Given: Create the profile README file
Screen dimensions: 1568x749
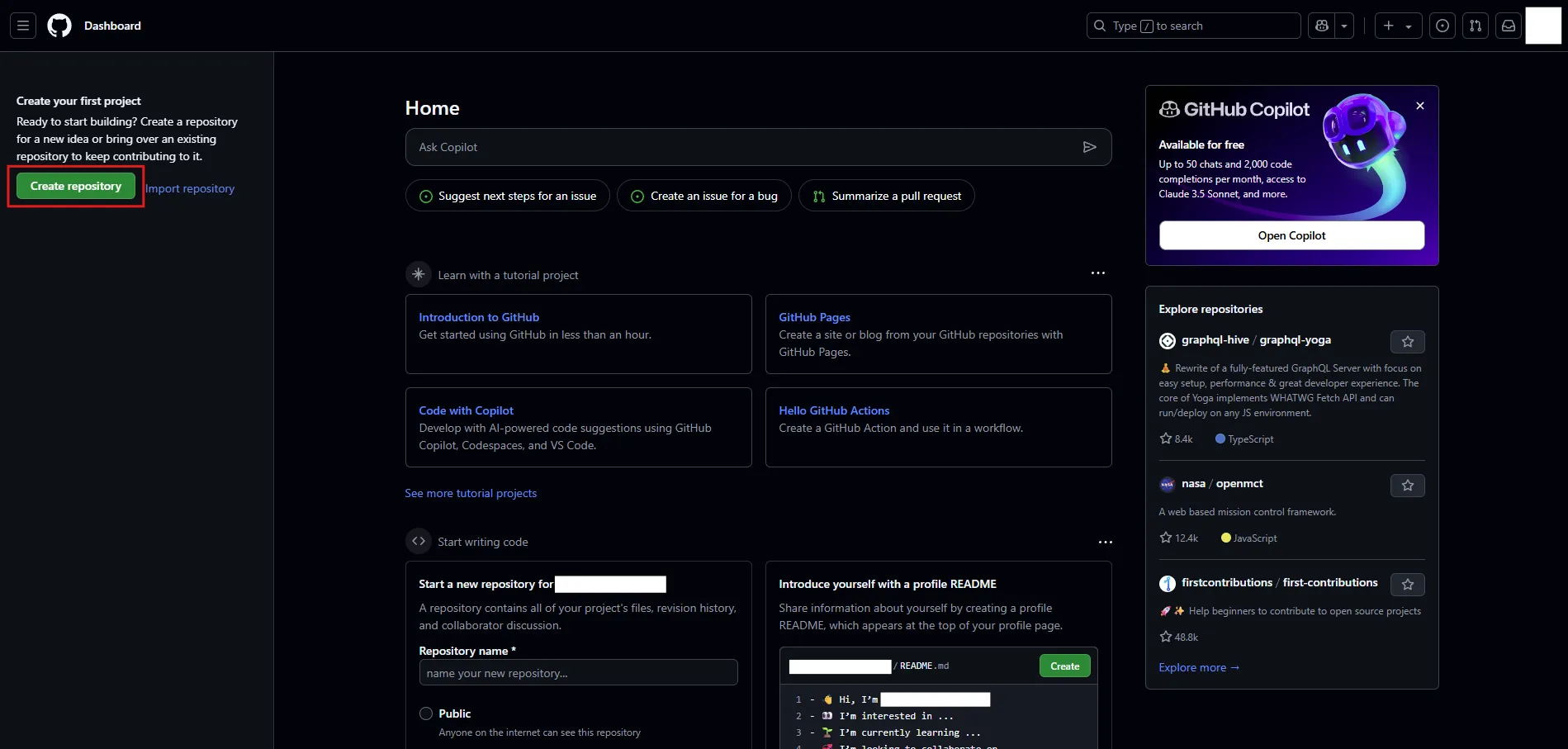Looking at the screenshot, I should tap(1064, 666).
